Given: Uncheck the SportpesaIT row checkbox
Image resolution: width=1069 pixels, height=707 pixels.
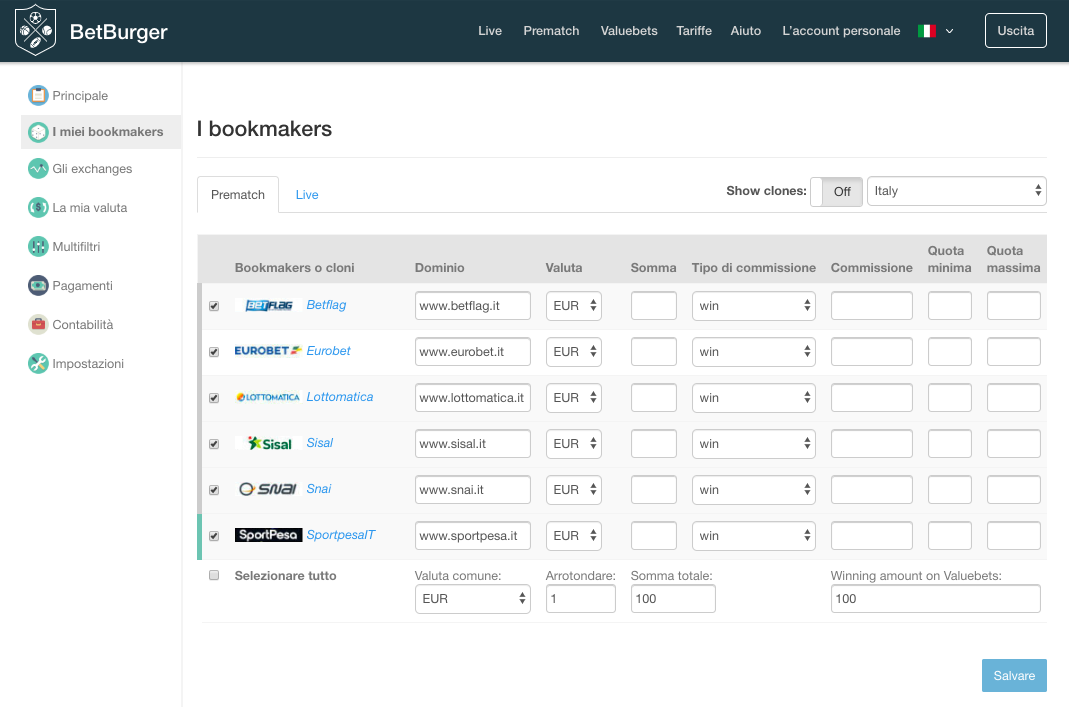Looking at the screenshot, I should pyautogui.click(x=214, y=536).
